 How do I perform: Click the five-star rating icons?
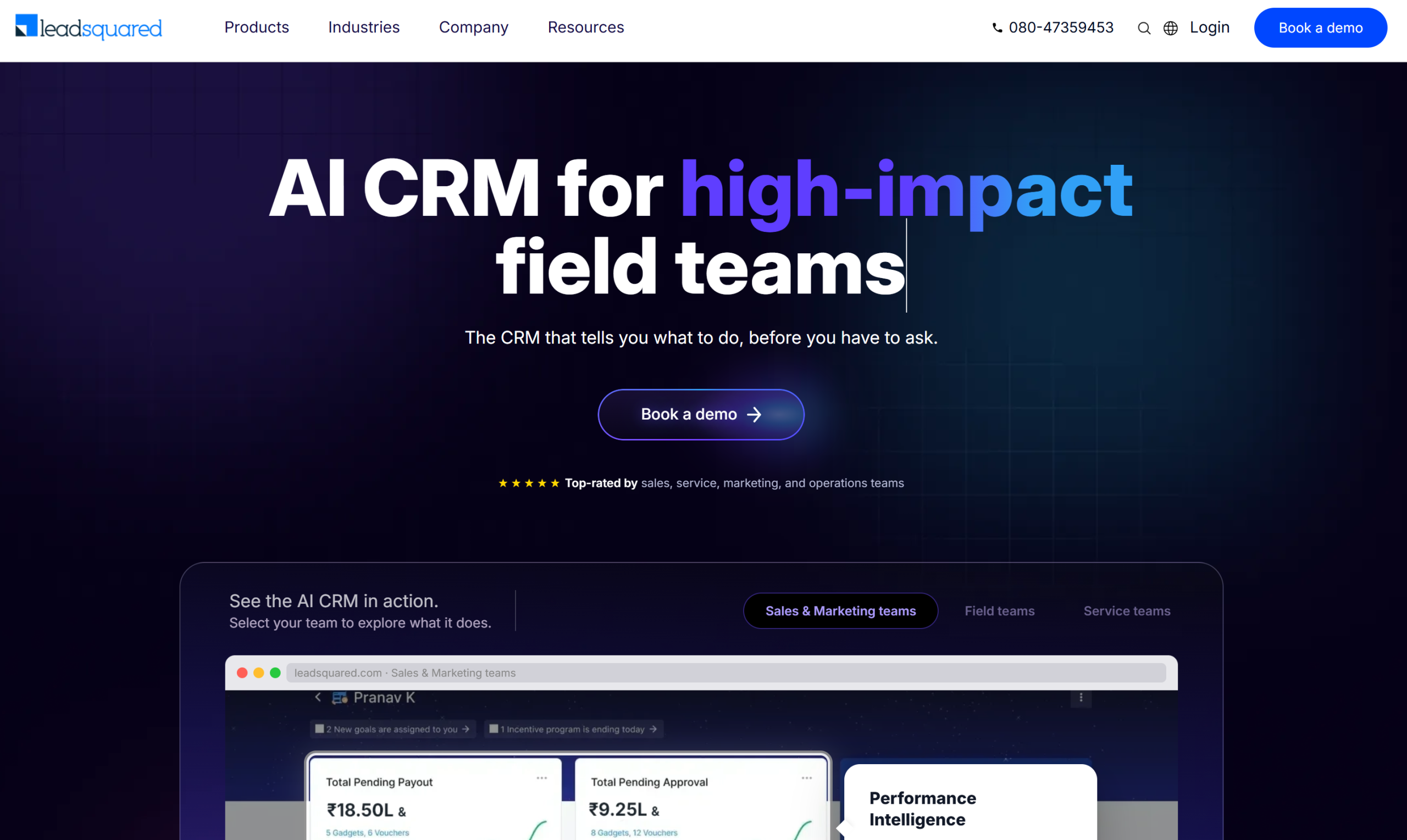pyautogui.click(x=529, y=483)
